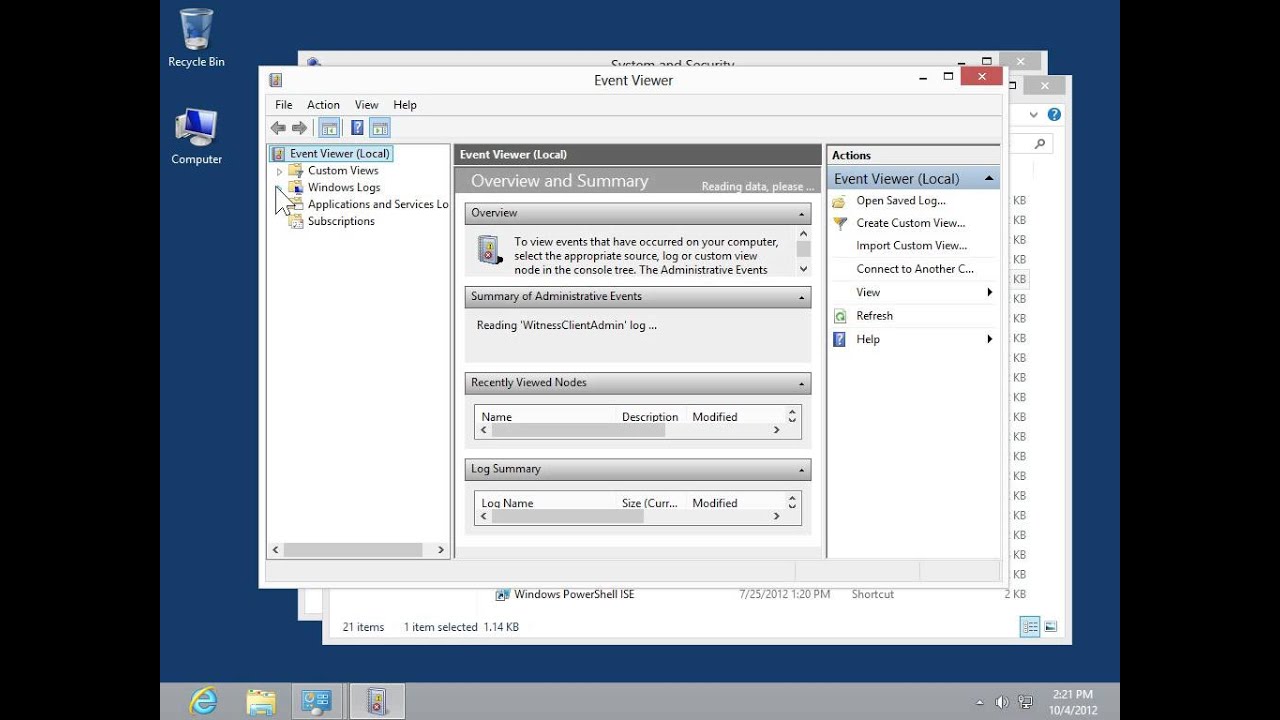Collapse the Recently Viewed Nodes section
This screenshot has width=1280, height=720.
tap(802, 383)
